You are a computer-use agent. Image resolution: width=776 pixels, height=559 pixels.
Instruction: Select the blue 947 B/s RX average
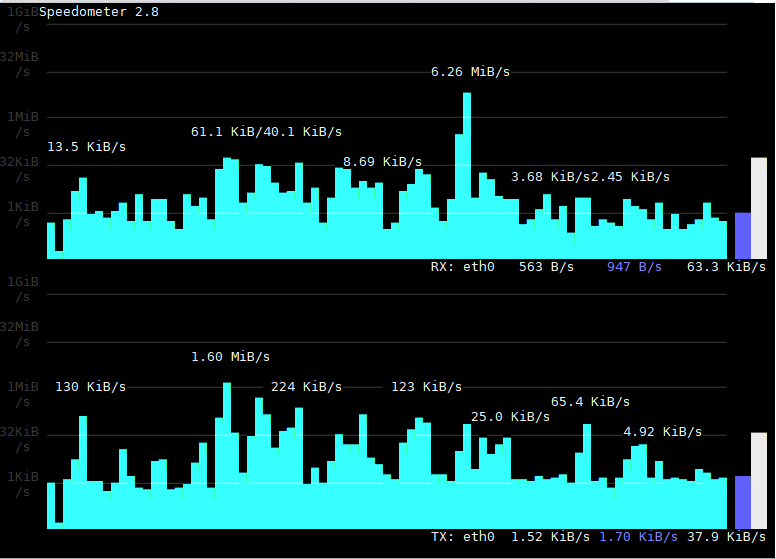point(634,267)
